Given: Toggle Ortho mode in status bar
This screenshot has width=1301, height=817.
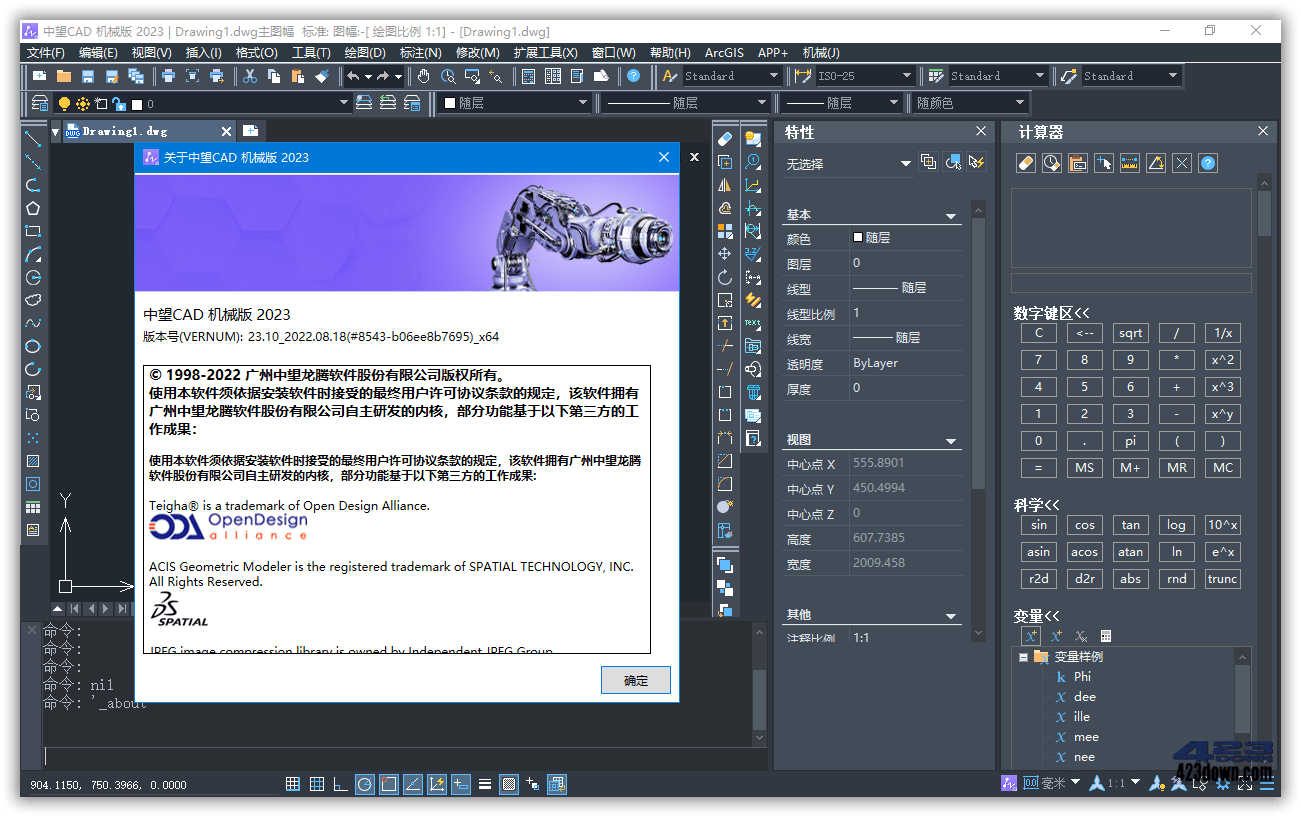Looking at the screenshot, I should 341,784.
